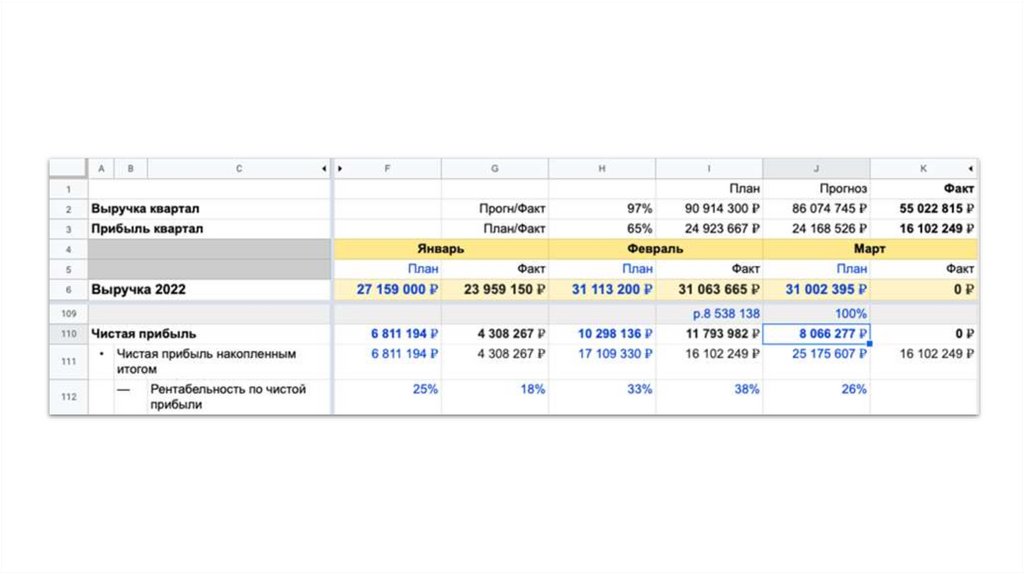This screenshot has height=574, width=1024.
Task: Expand hidden columns arrow after column C
Action: [x=324, y=168]
